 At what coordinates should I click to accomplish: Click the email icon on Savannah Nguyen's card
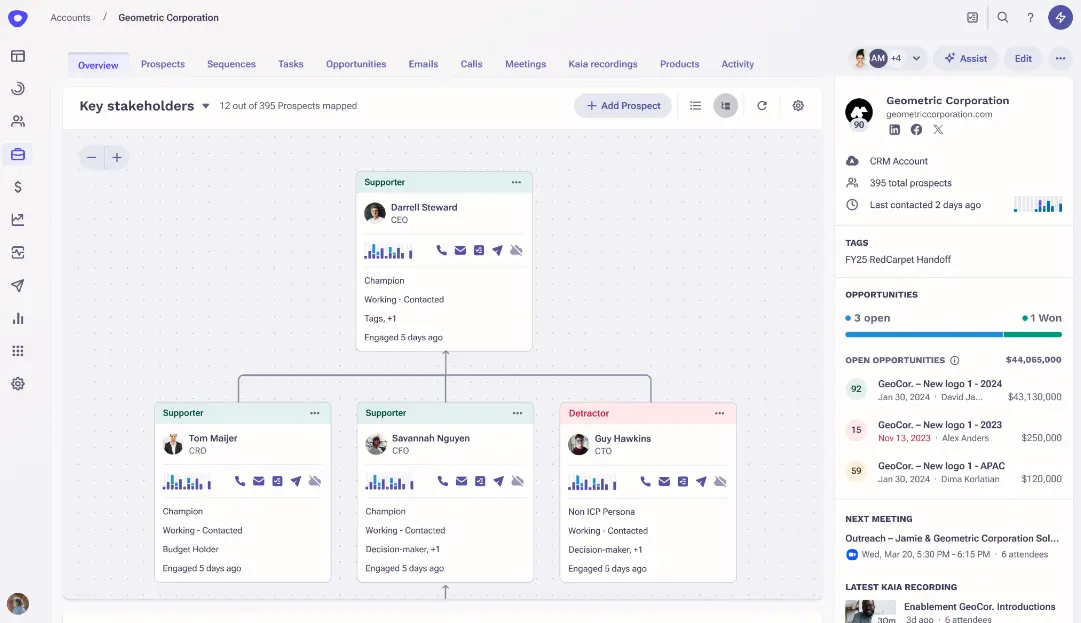[x=460, y=480]
